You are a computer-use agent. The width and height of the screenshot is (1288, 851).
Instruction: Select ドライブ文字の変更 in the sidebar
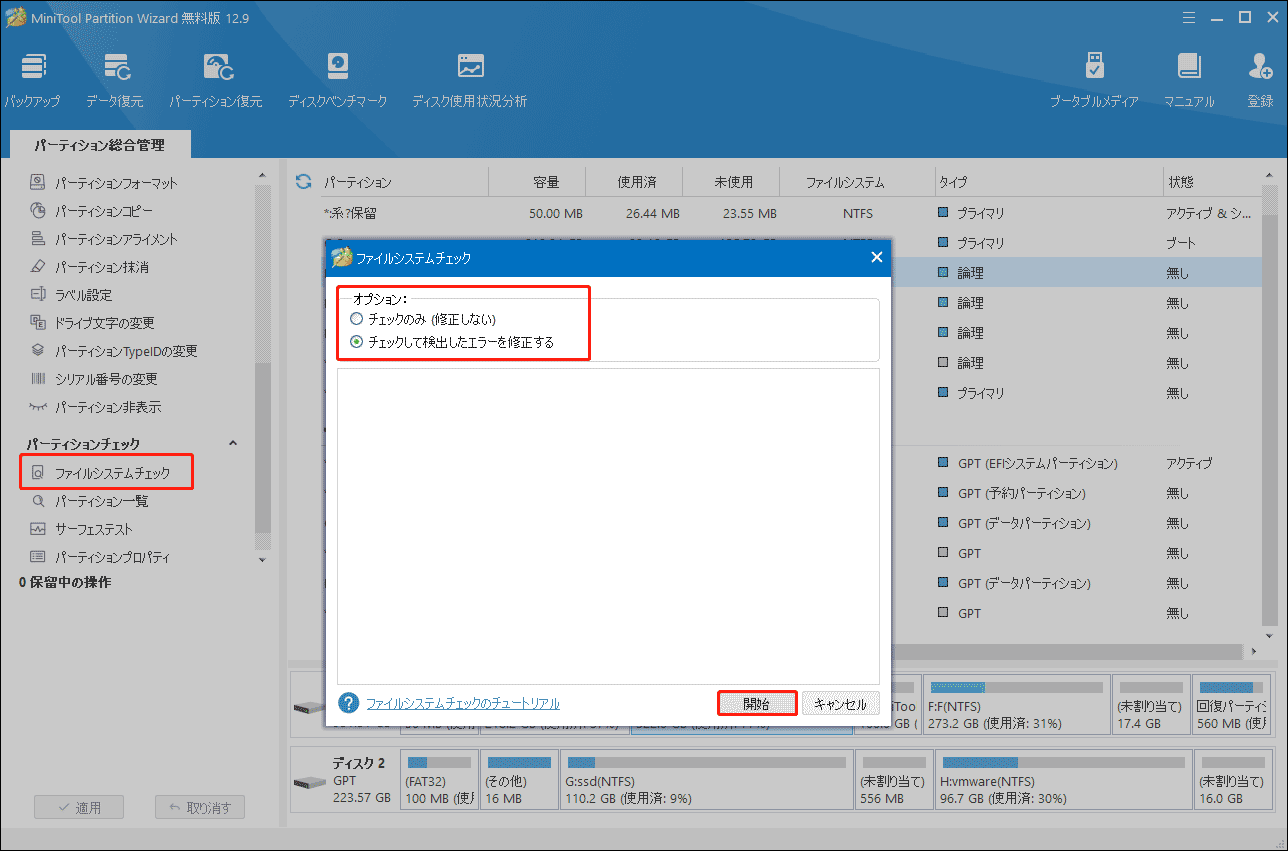[x=92, y=323]
